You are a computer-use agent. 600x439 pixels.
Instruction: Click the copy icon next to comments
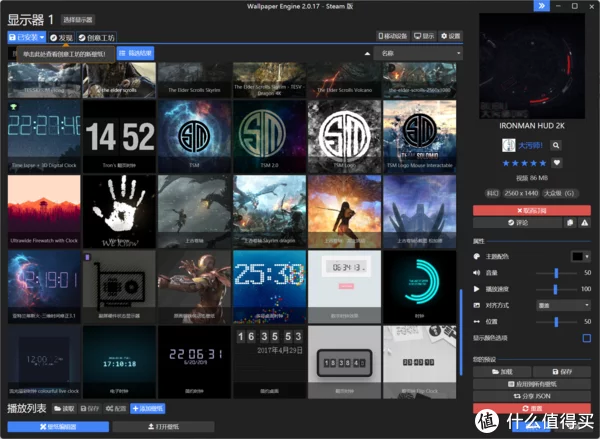(x=568, y=223)
